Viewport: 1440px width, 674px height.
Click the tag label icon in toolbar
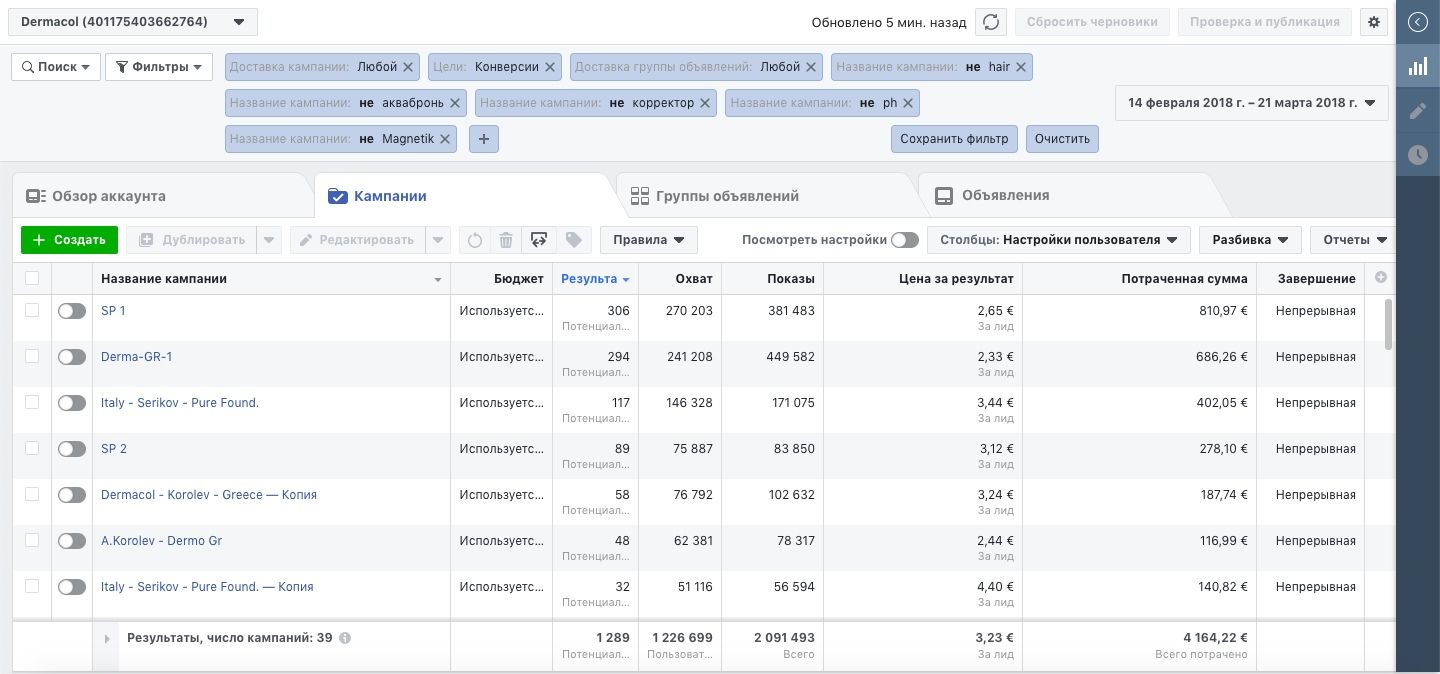click(x=573, y=240)
